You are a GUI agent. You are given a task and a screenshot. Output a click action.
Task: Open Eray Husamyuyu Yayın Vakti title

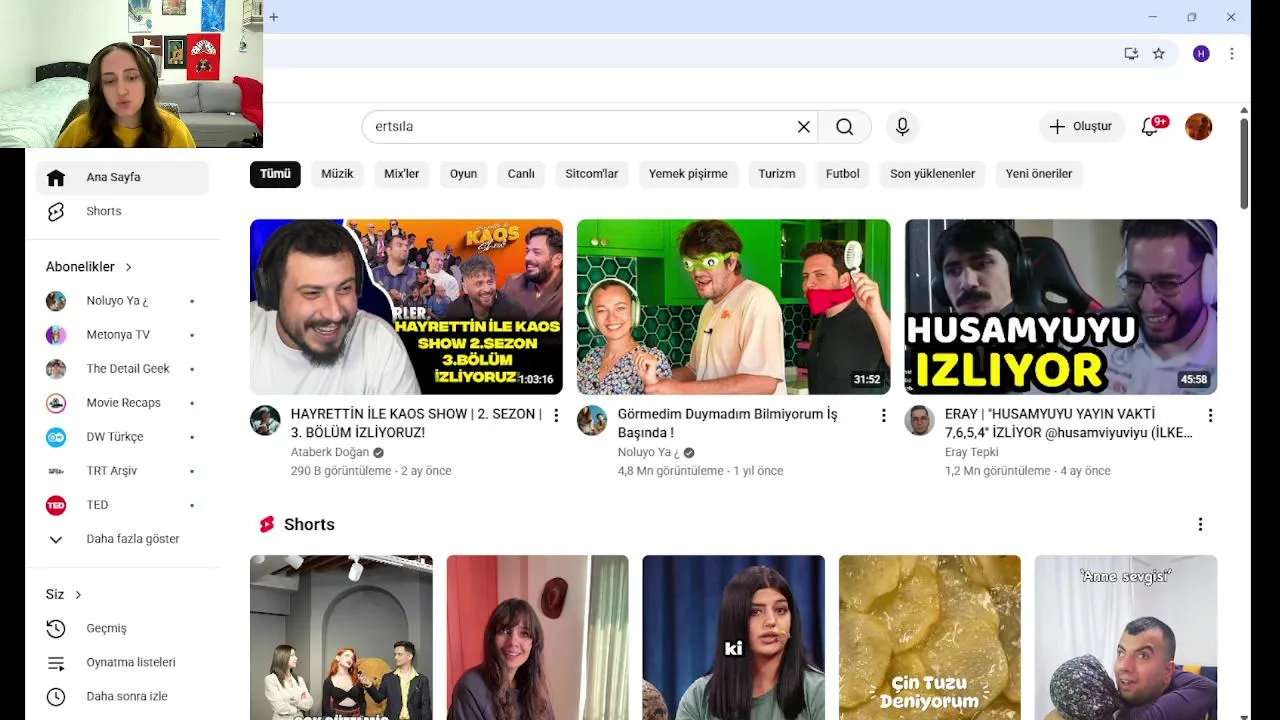1069,423
